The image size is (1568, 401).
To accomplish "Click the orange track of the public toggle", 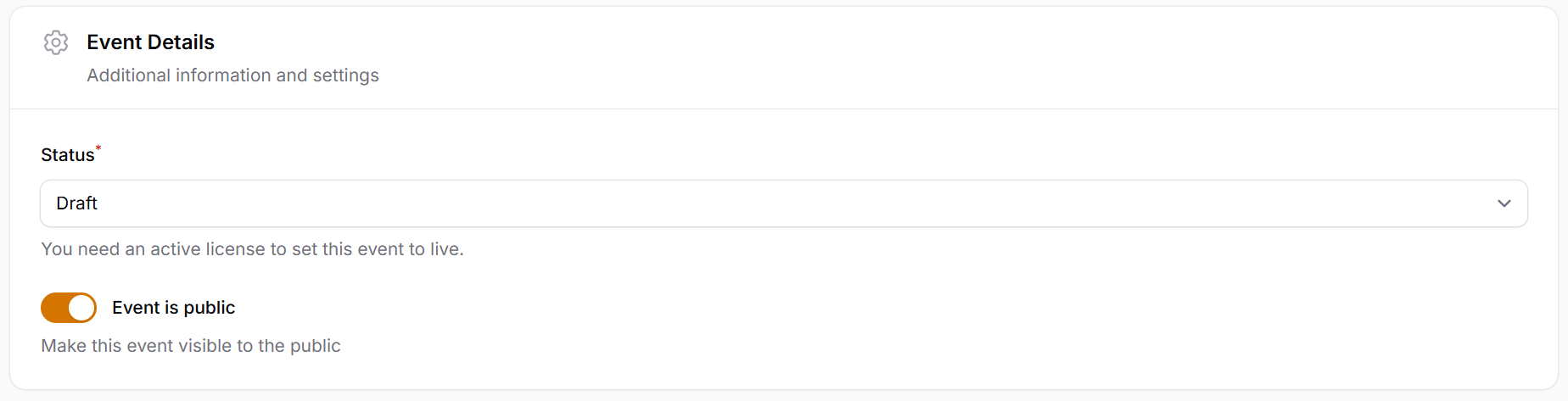I will click(53, 308).
